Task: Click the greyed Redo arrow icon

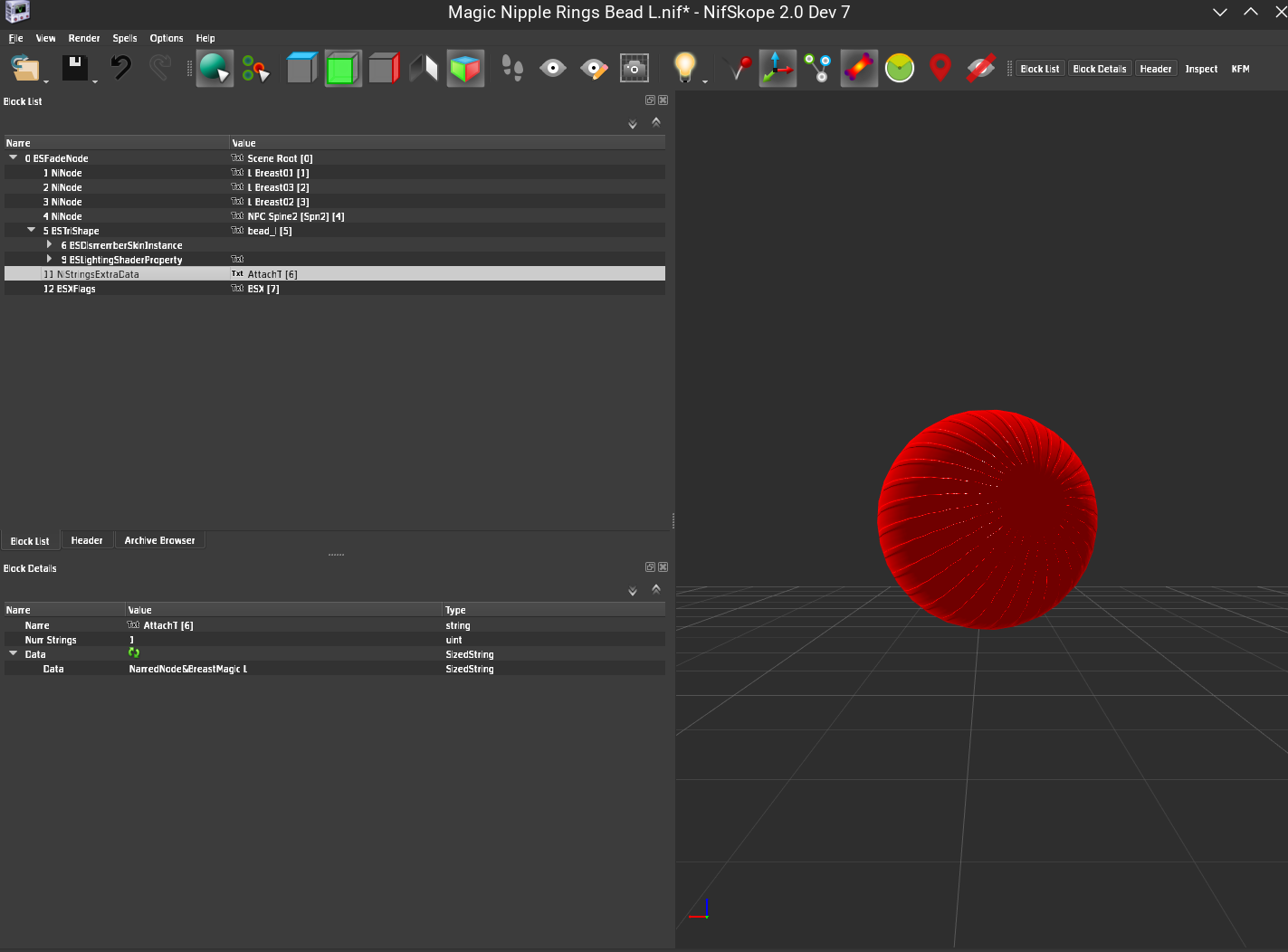Action: [160, 68]
